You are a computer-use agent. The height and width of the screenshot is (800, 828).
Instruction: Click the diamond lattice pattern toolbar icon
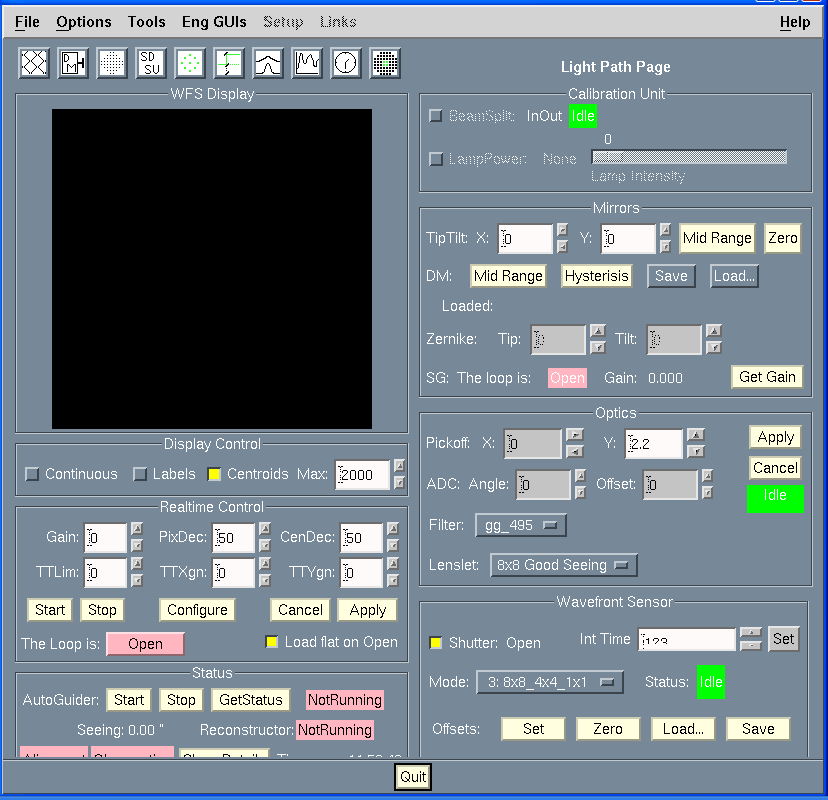click(x=35, y=63)
